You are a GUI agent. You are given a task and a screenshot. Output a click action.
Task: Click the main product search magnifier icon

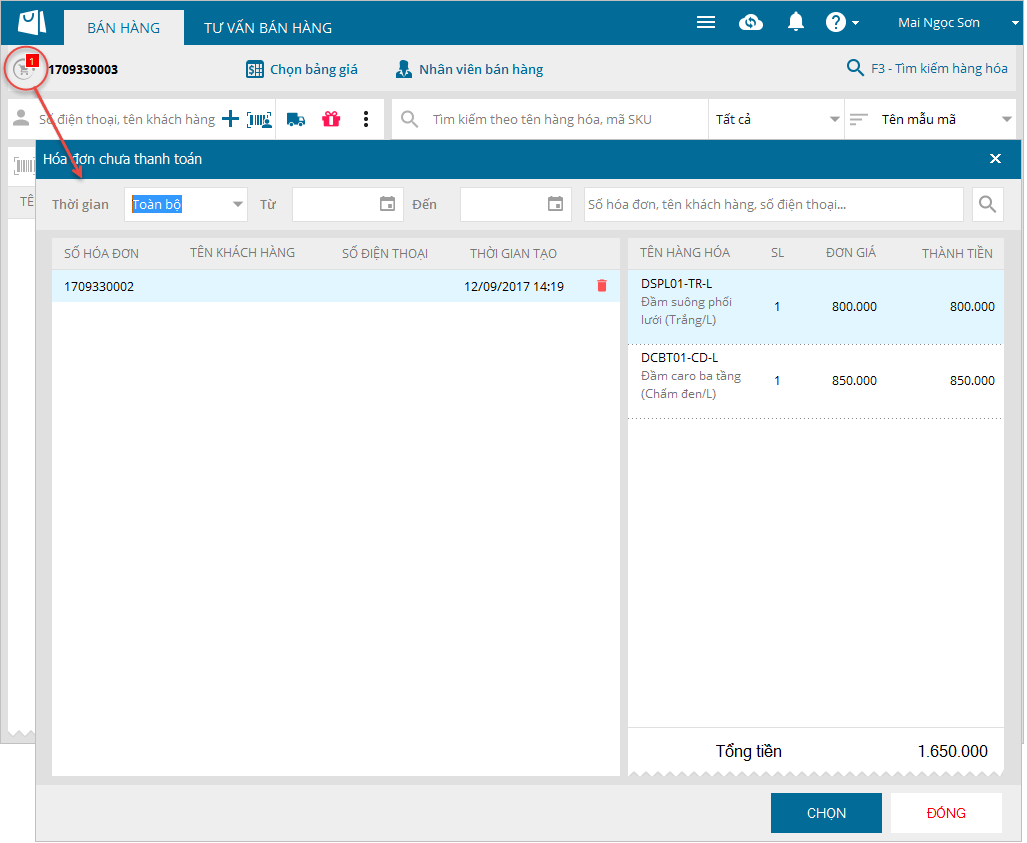click(x=409, y=119)
